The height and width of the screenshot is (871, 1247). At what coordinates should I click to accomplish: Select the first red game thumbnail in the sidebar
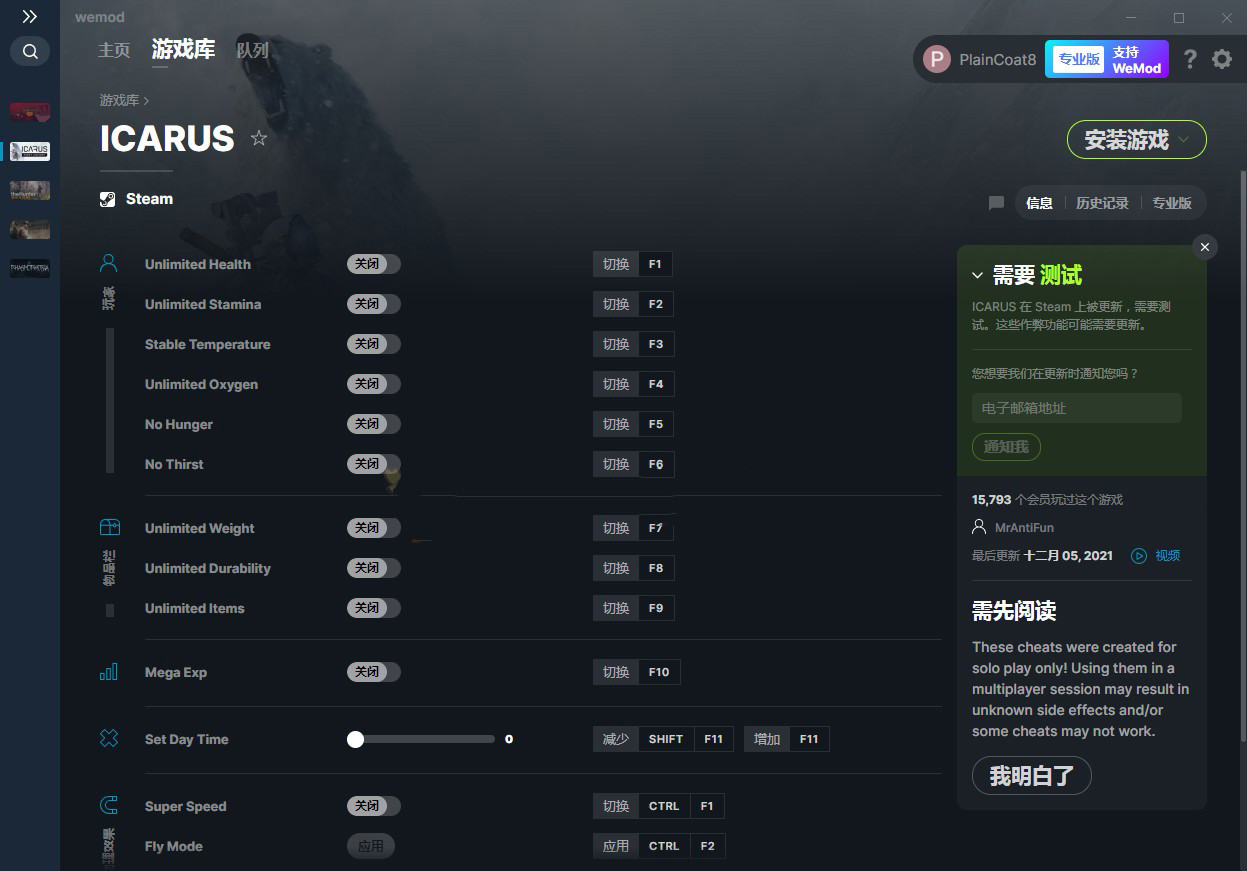[x=30, y=111]
